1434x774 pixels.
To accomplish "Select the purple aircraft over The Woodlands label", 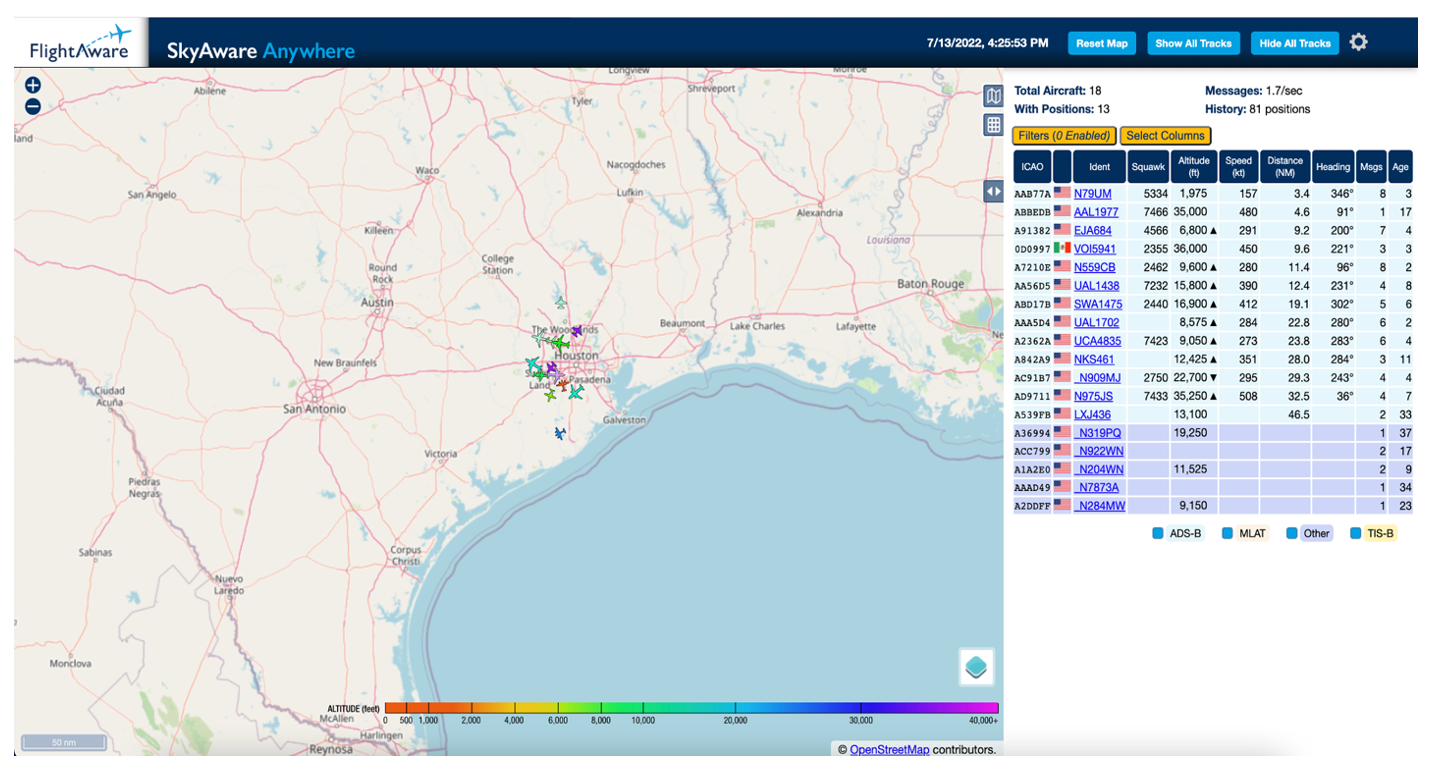I will coord(577,331).
